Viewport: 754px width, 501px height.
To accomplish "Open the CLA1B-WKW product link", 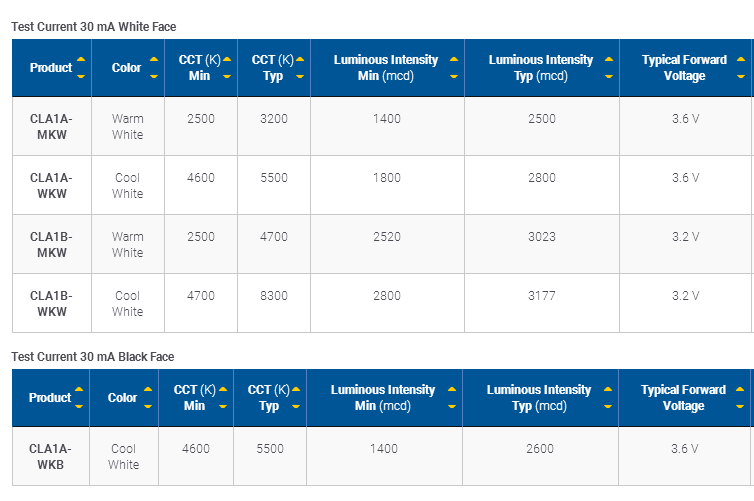I will (51, 304).
